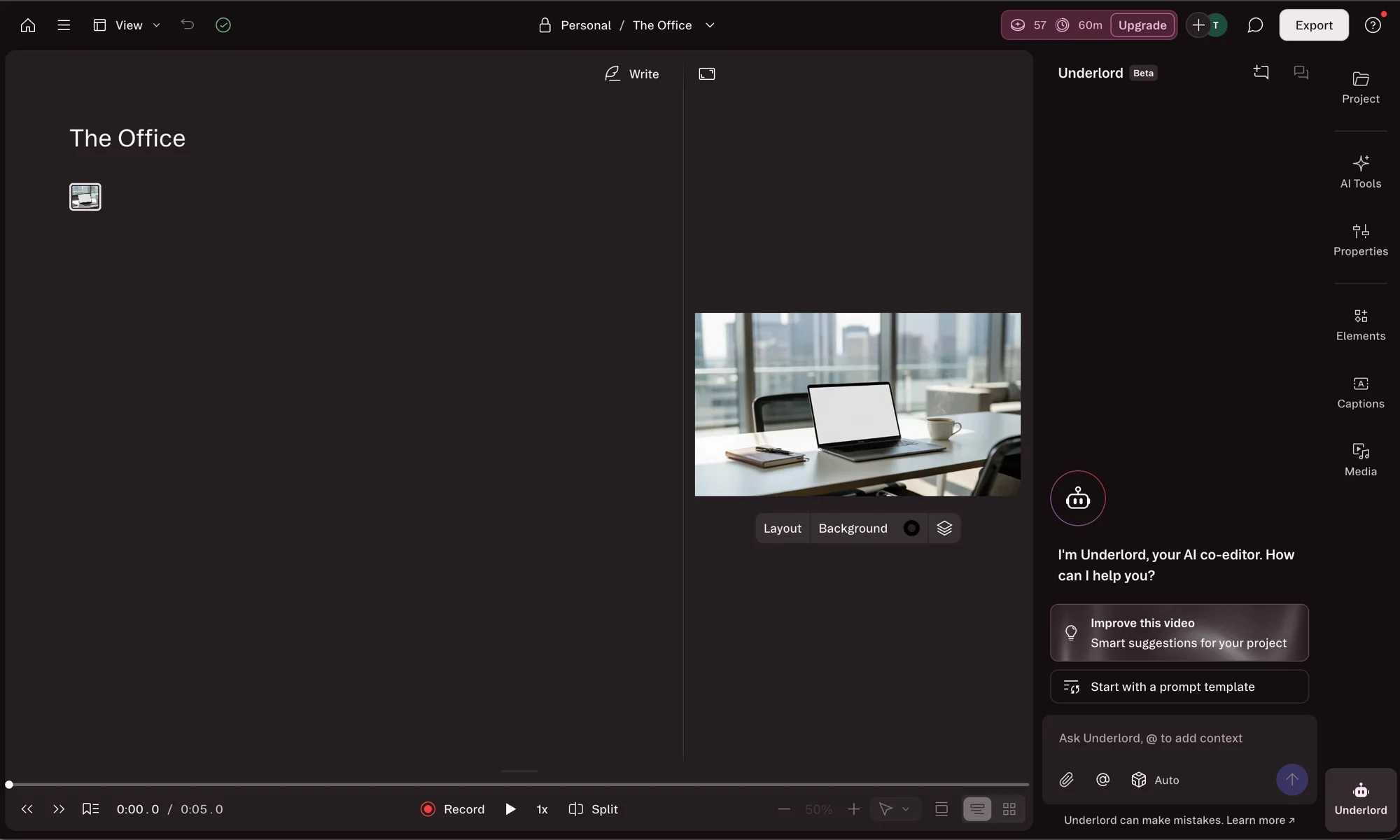Start with a prompt template

click(x=1179, y=687)
